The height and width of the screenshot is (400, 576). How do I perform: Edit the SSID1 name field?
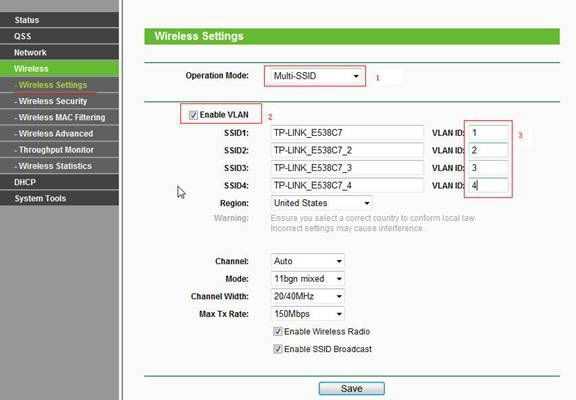[347, 133]
